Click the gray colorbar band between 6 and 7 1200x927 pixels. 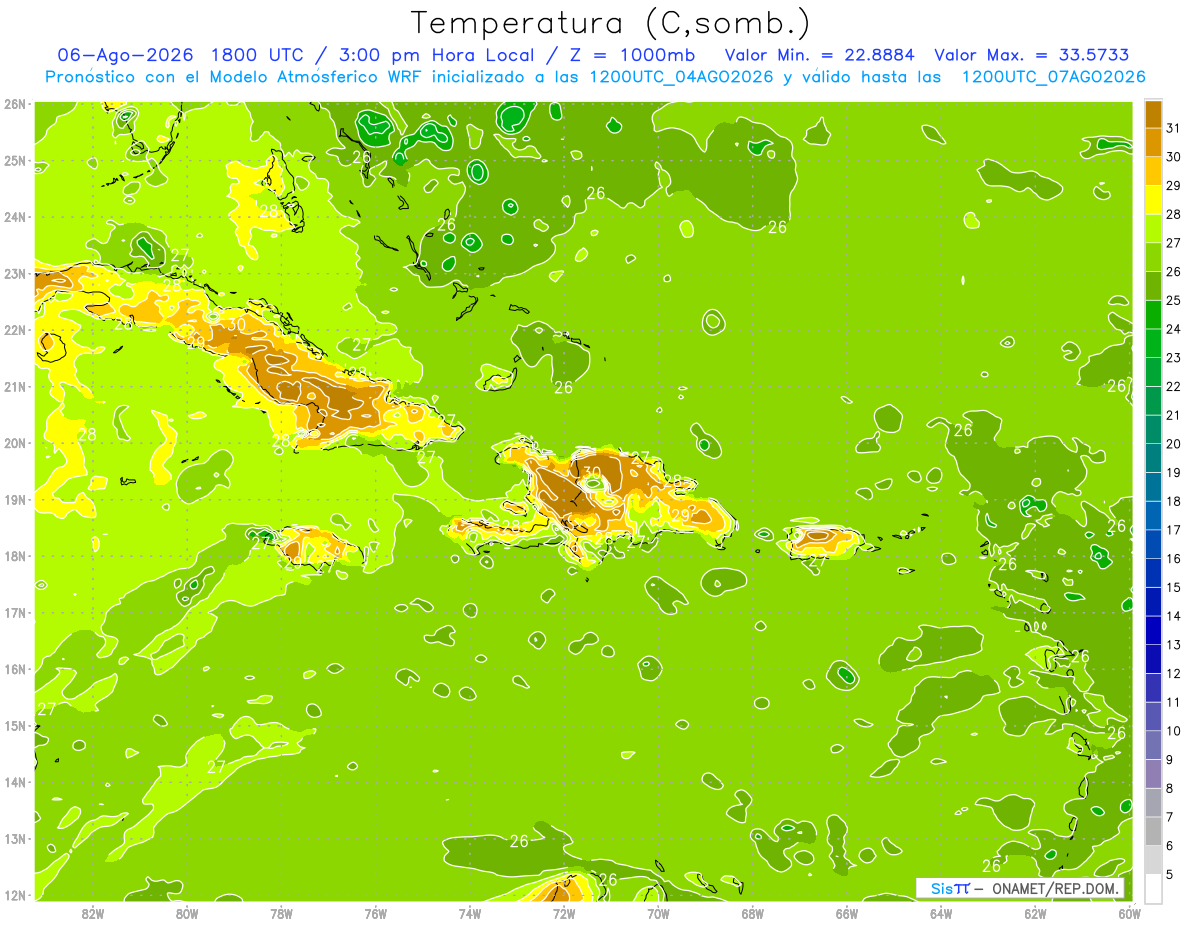pos(1153,831)
